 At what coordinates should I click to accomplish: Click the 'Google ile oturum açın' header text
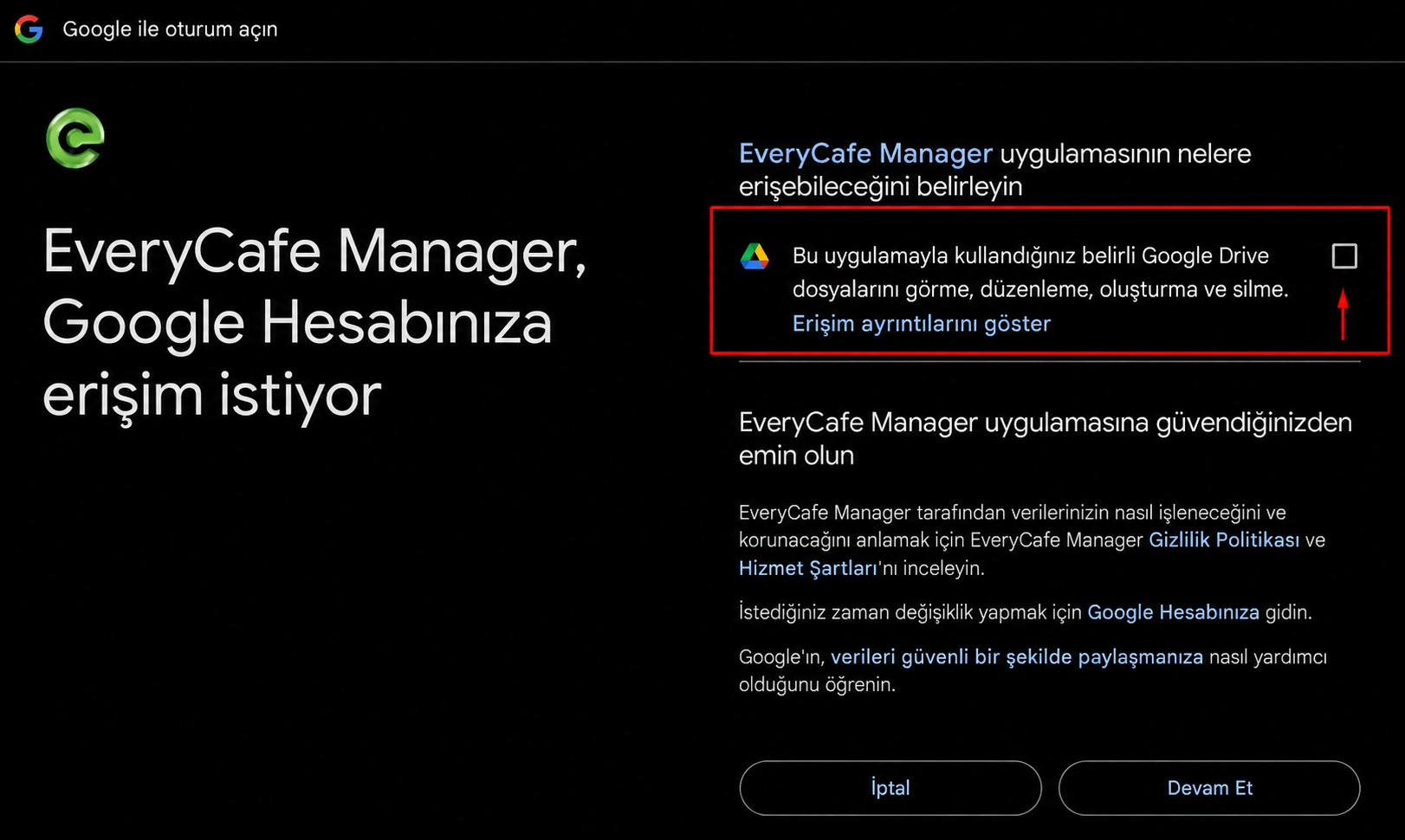tap(170, 29)
